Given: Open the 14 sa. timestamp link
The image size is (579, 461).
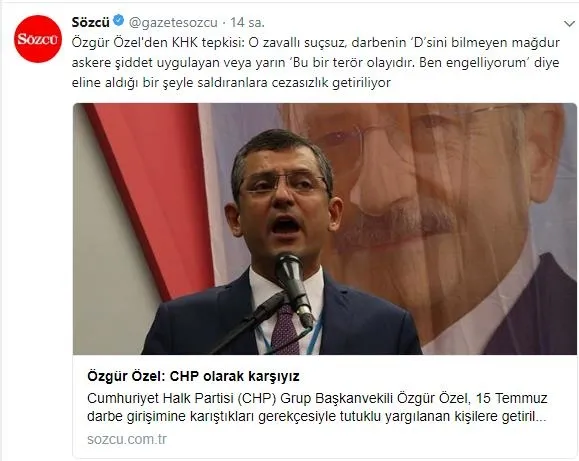Looking at the screenshot, I should (247, 23).
